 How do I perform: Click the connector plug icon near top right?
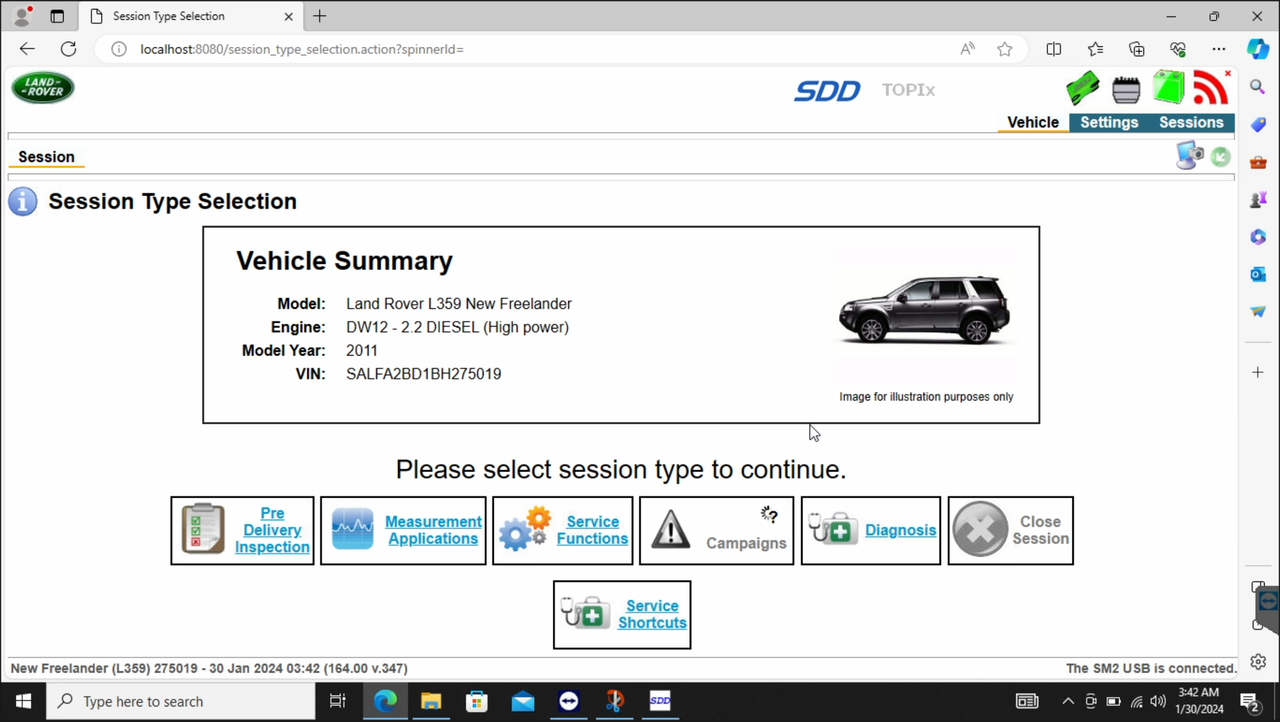[1126, 88]
